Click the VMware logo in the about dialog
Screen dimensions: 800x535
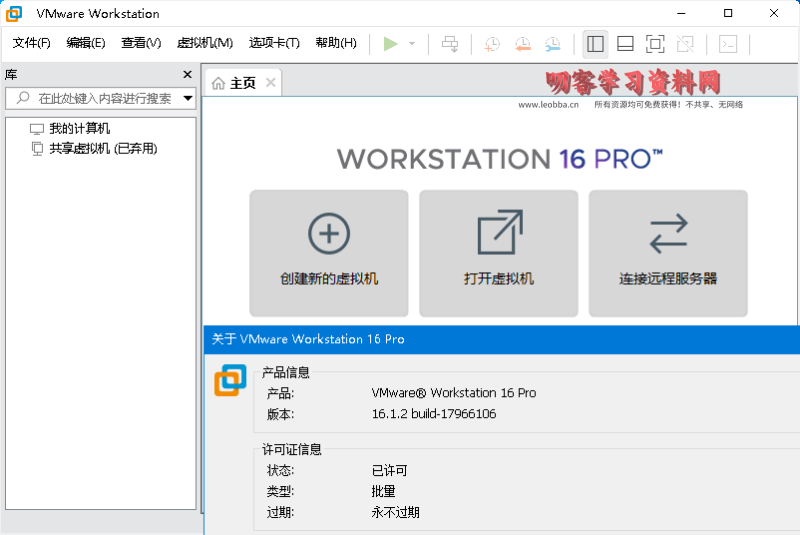[x=230, y=380]
